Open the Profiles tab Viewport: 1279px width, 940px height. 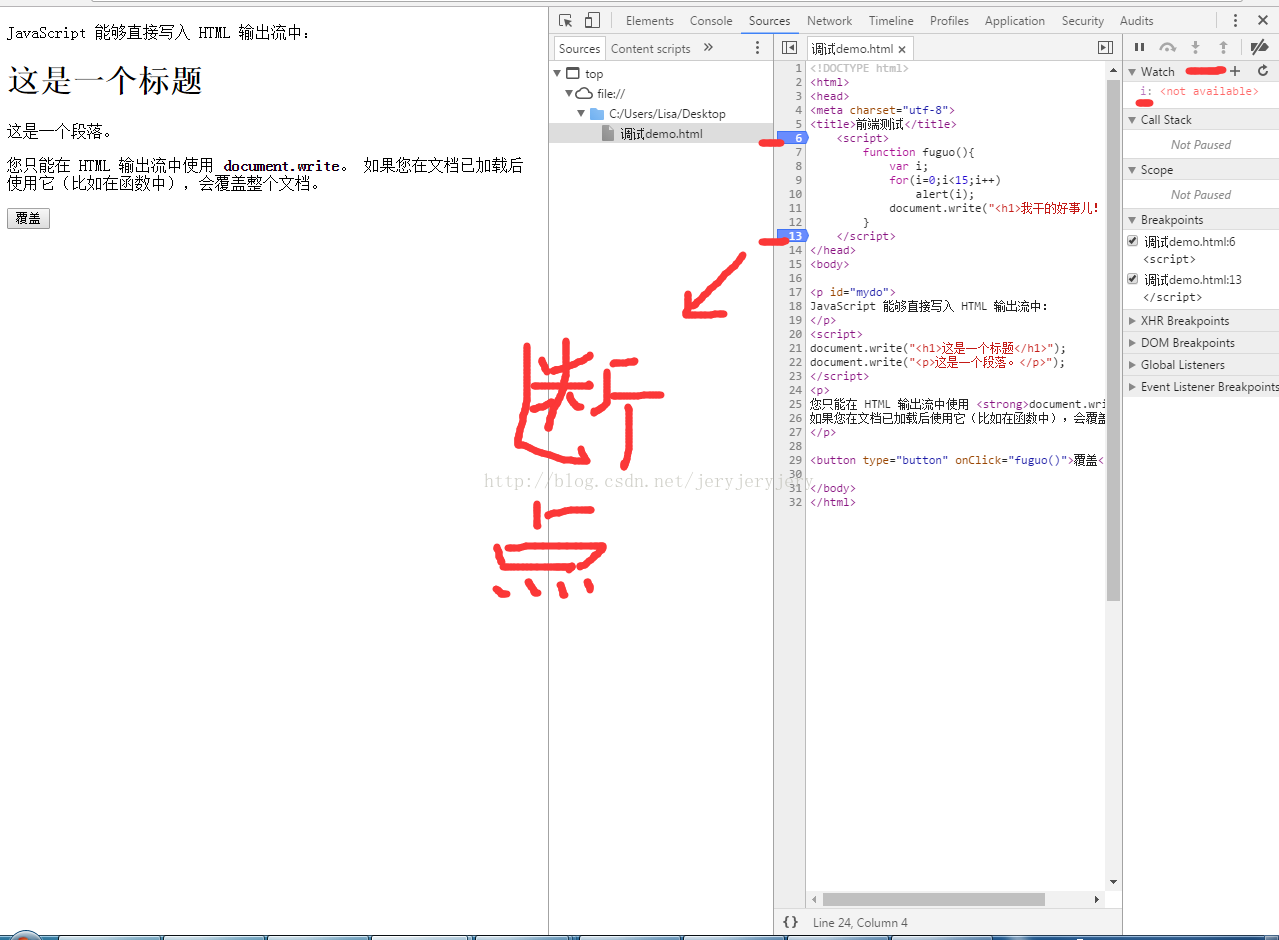[949, 20]
